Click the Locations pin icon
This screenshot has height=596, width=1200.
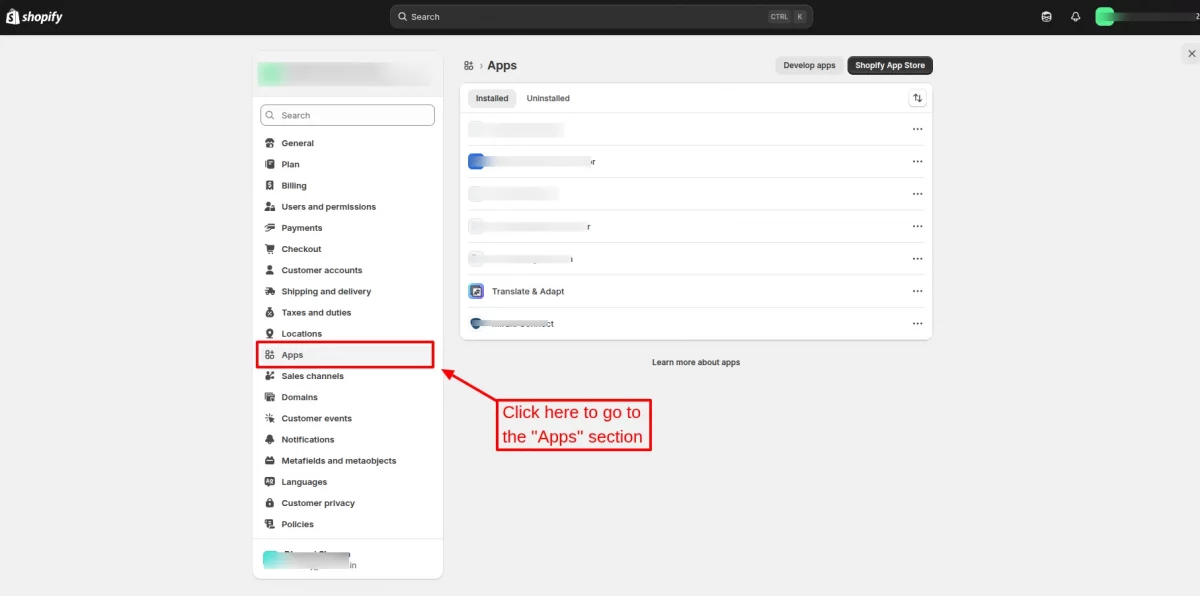(x=270, y=334)
